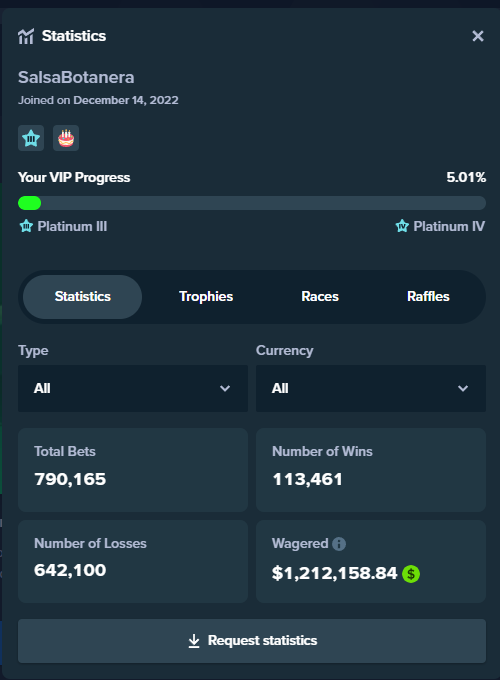Screen dimensions: 500x680
Task: Close the Statistics panel with X
Action: [477, 36]
